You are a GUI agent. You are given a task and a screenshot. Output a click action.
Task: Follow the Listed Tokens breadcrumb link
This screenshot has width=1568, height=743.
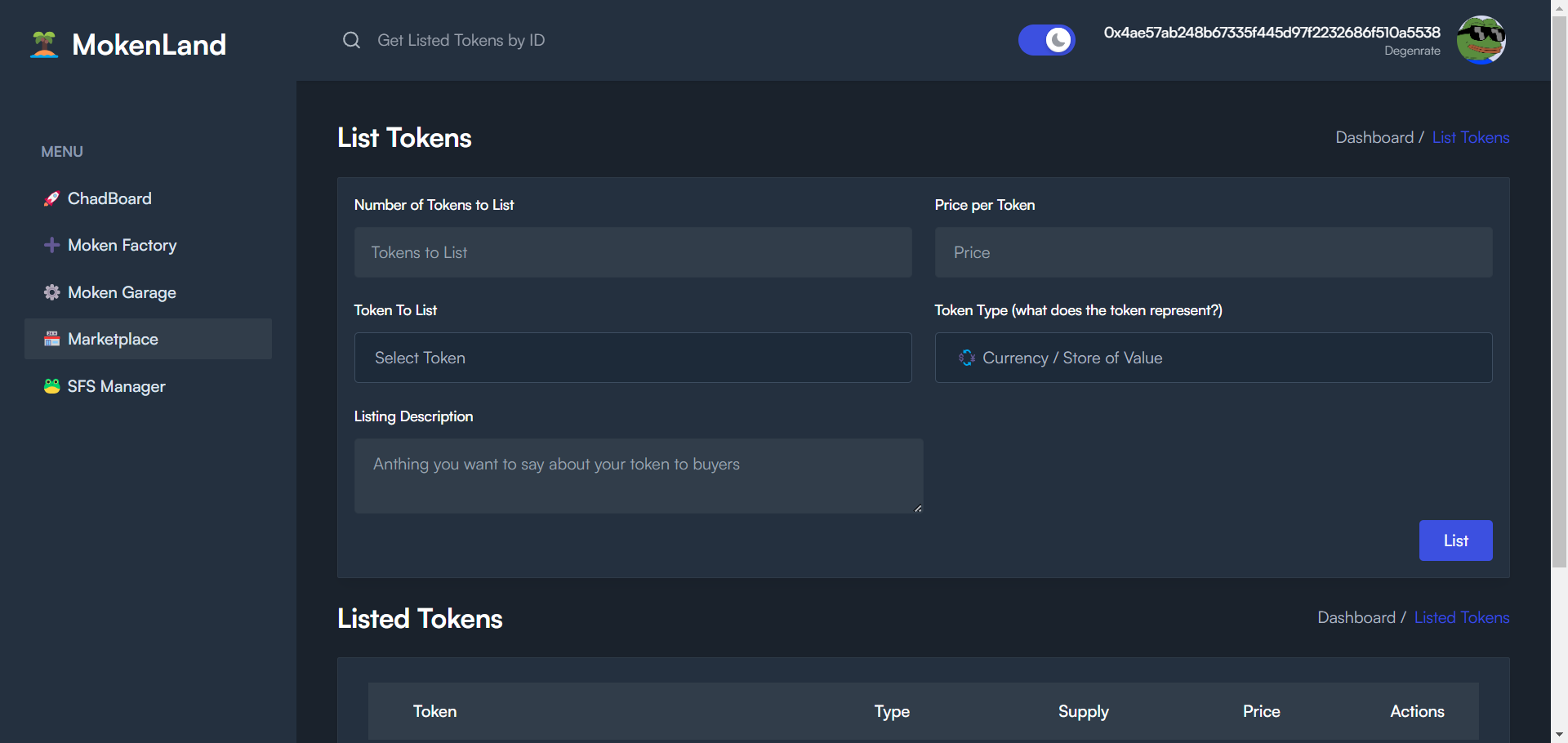coord(1461,617)
